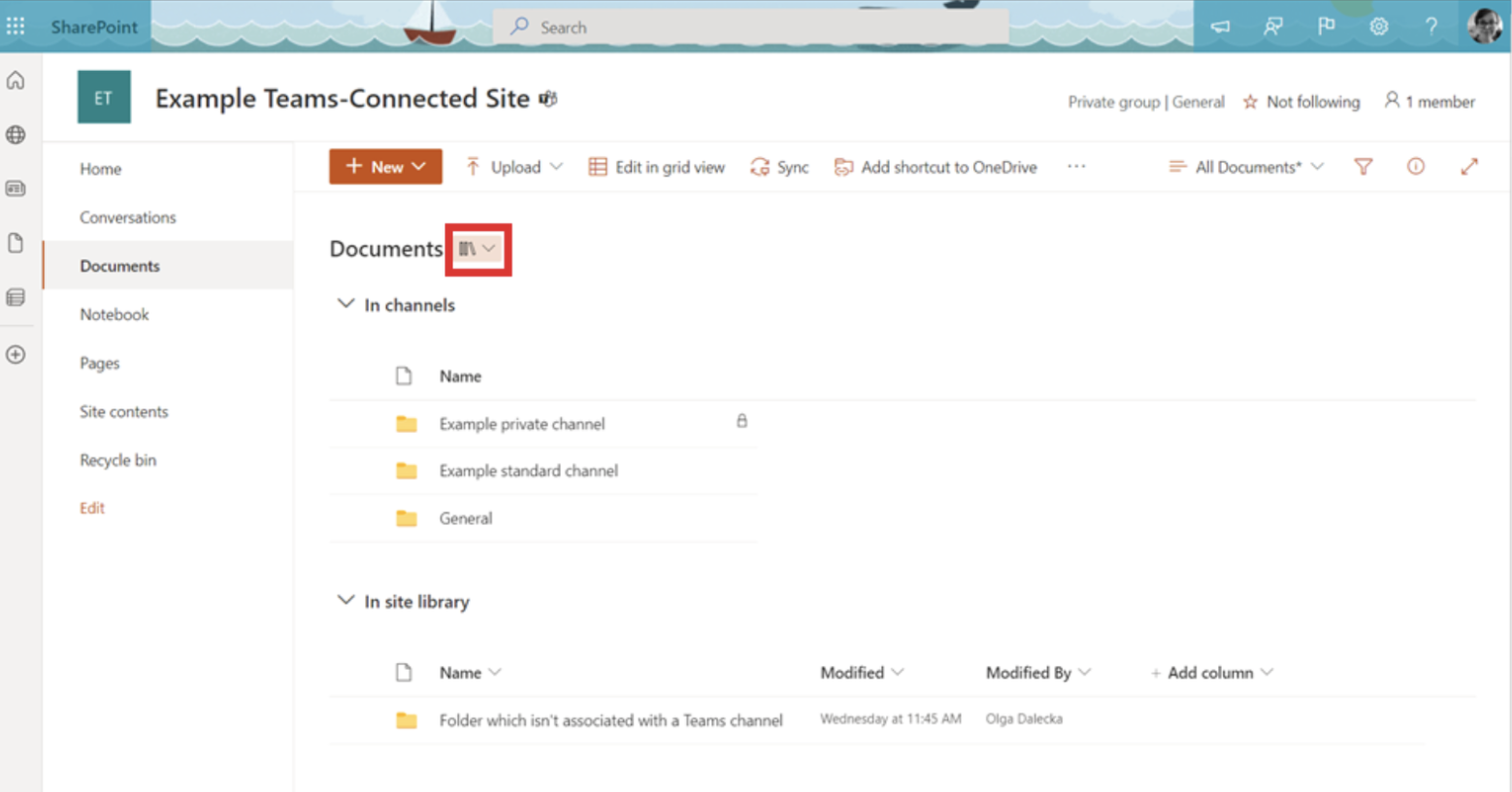
Task: Open the more commands ellipsis
Action: point(1076,167)
